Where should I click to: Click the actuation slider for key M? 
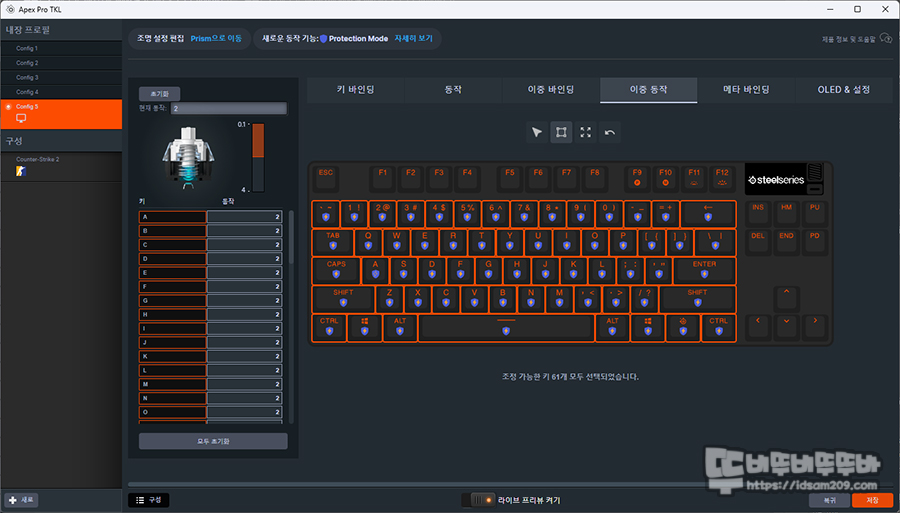point(244,384)
